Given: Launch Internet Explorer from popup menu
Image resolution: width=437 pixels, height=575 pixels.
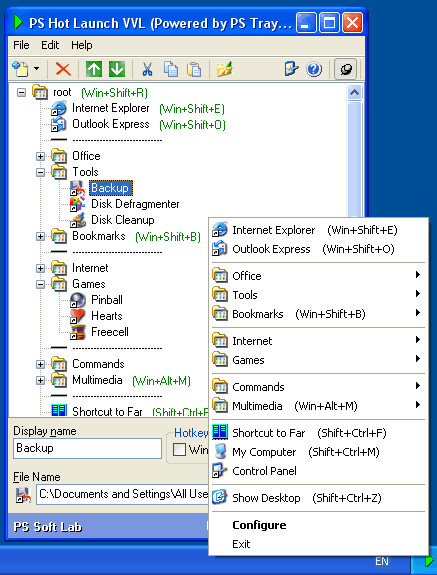Looking at the screenshot, I should click(318, 230).
